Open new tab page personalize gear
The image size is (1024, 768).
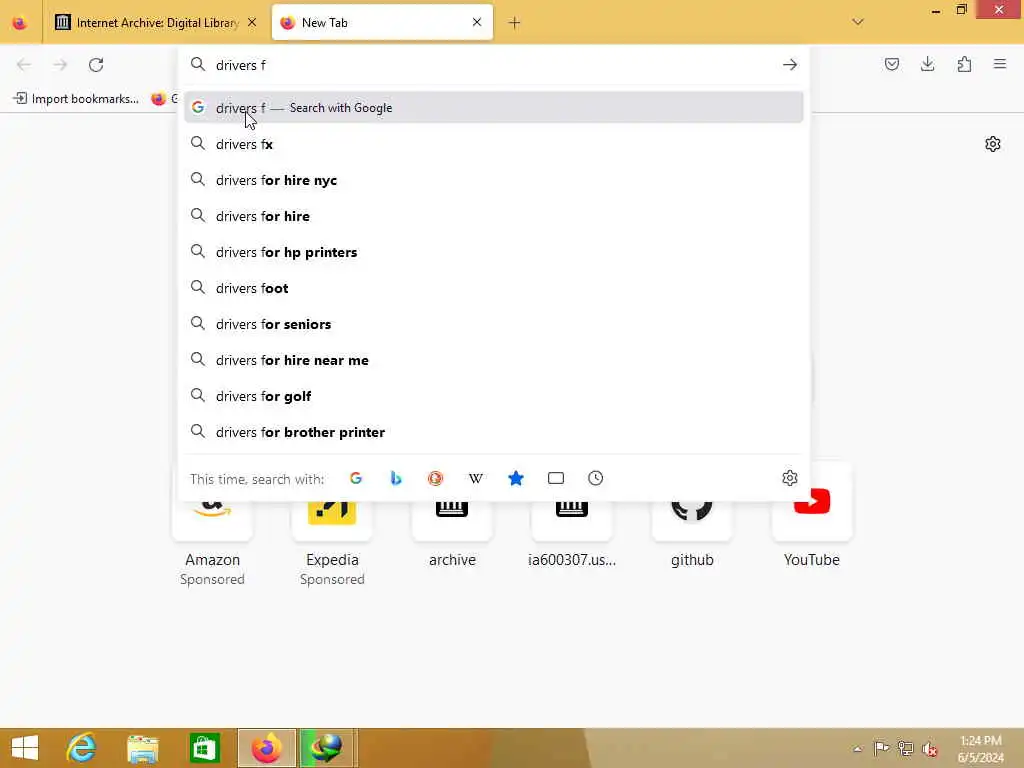click(x=993, y=144)
